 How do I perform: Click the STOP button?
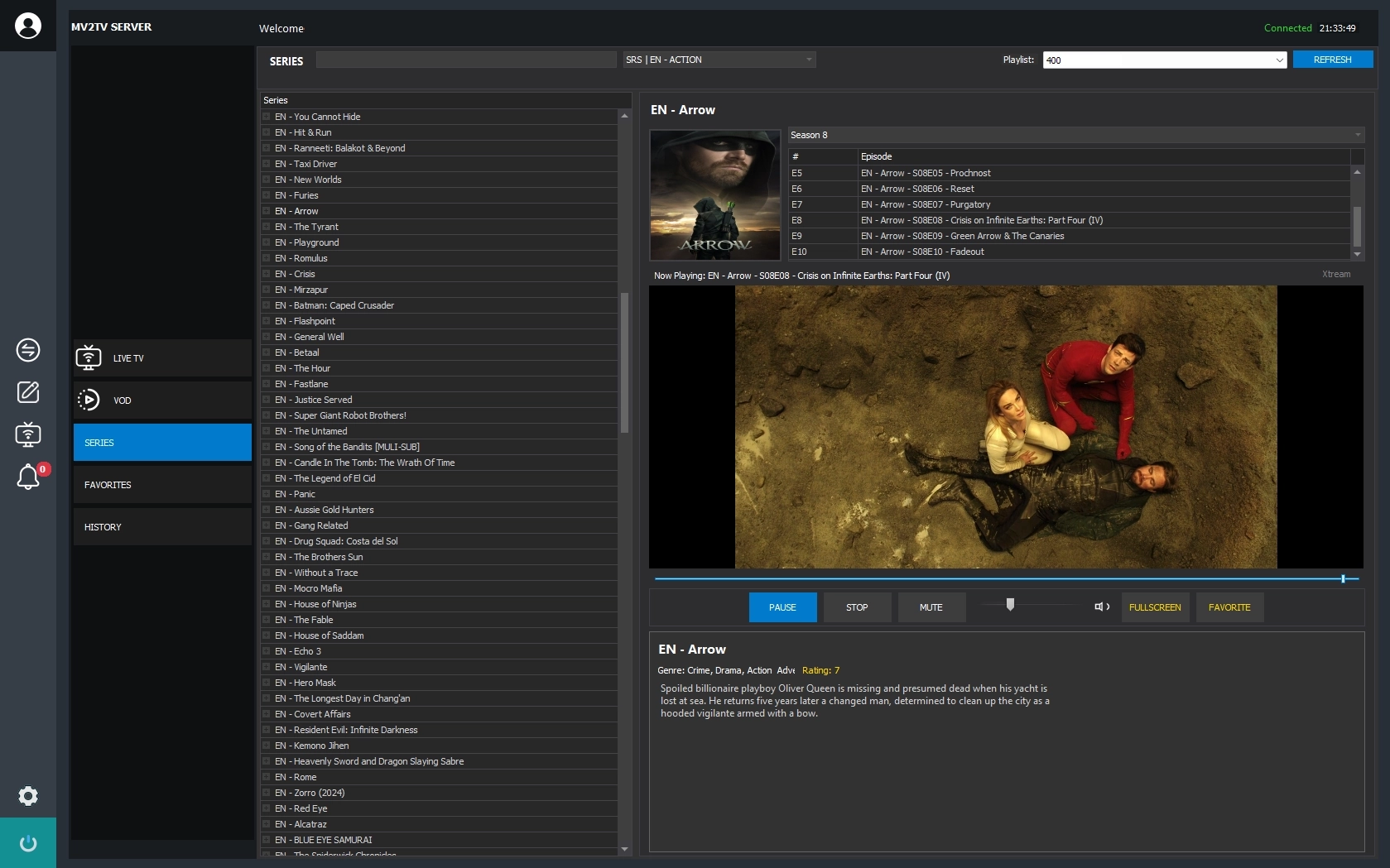(857, 607)
